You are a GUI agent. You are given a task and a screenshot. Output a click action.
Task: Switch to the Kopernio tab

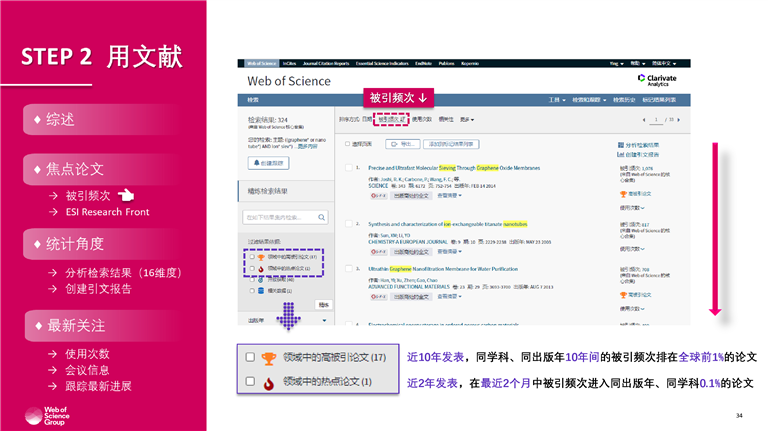click(470, 64)
